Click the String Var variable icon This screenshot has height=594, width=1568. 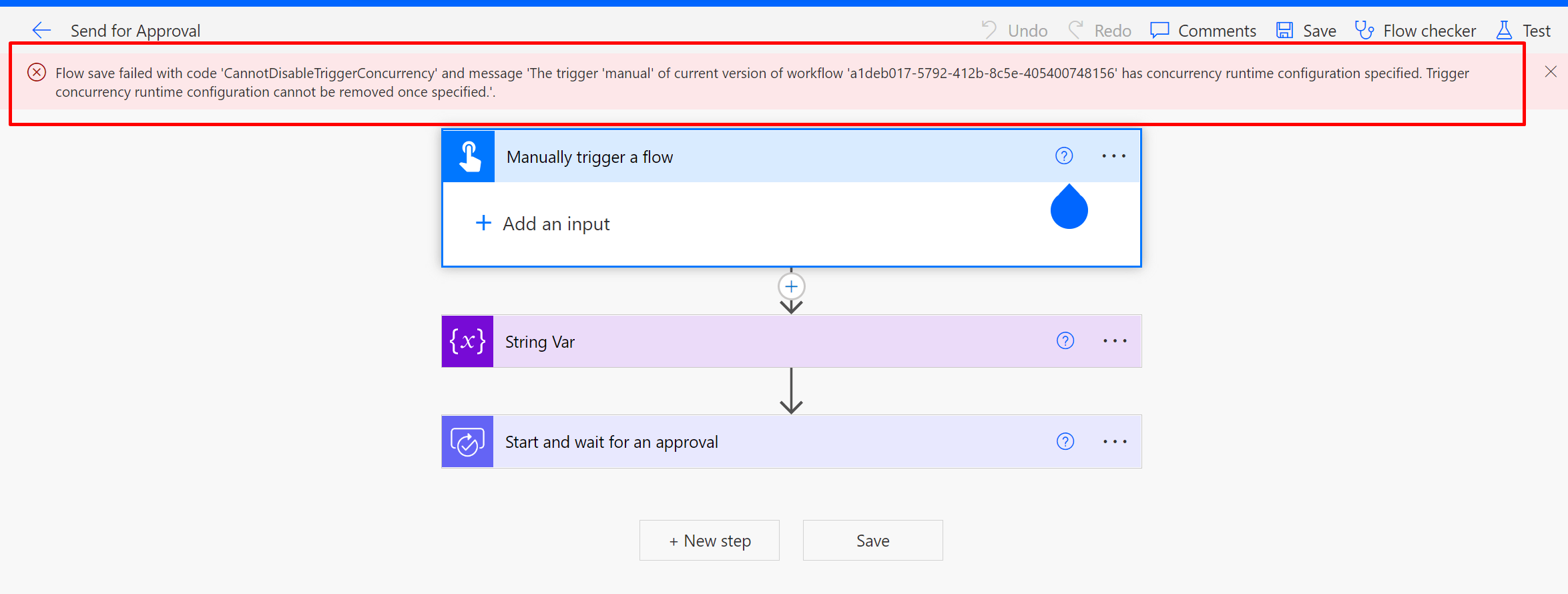pos(467,341)
